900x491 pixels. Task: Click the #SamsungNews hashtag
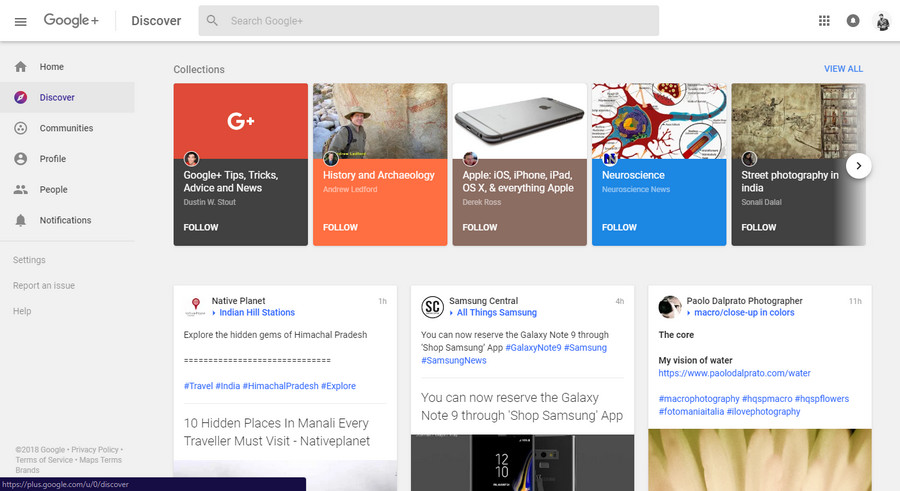click(x=453, y=360)
